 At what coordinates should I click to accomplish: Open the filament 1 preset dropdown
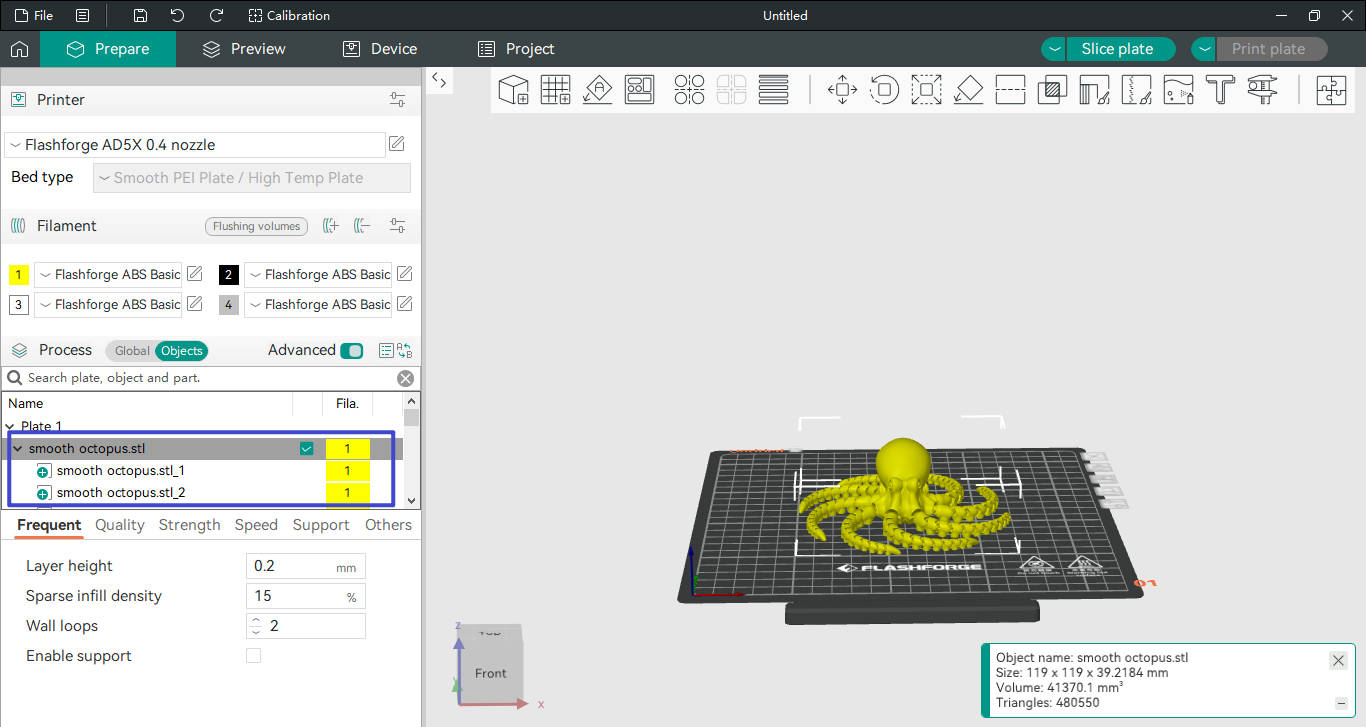coord(109,274)
